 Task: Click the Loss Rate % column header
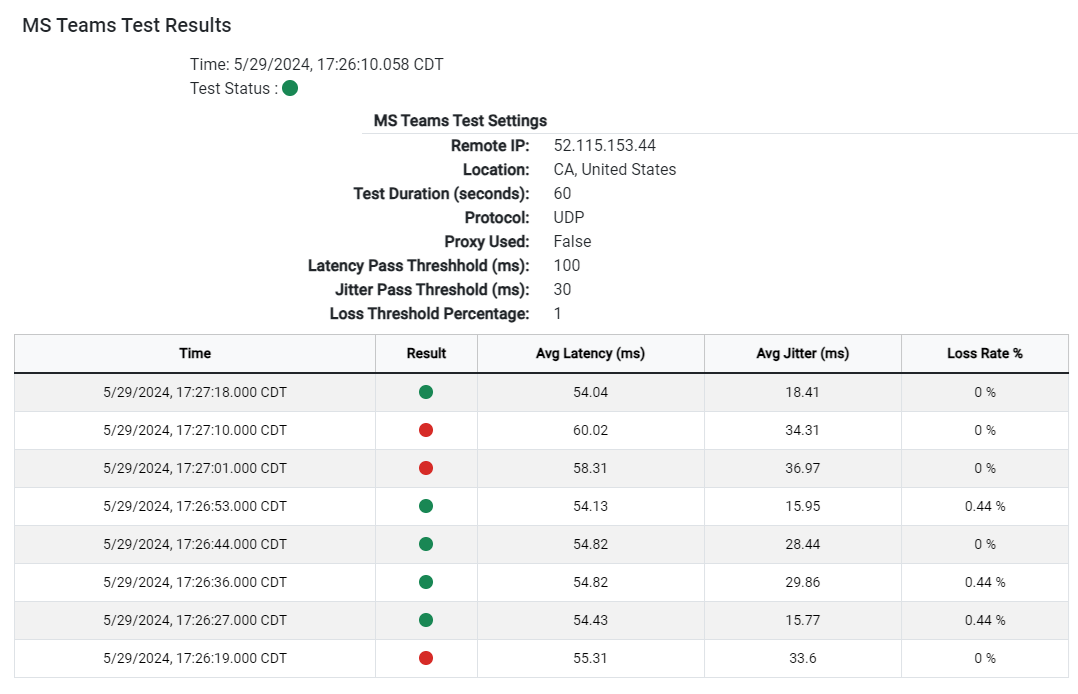(985, 354)
